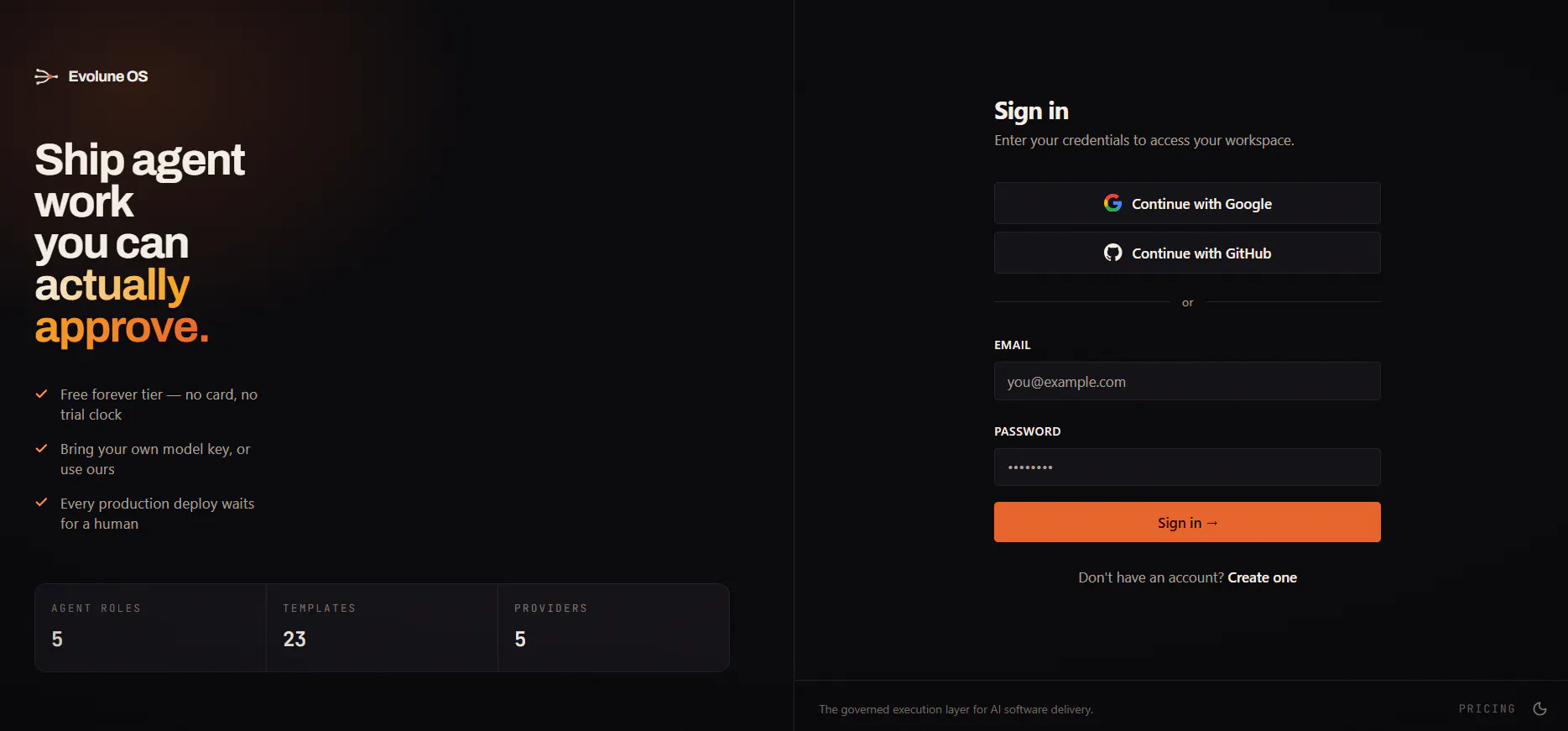Click the Sign in heading
This screenshot has height=731, width=1568.
(1031, 111)
